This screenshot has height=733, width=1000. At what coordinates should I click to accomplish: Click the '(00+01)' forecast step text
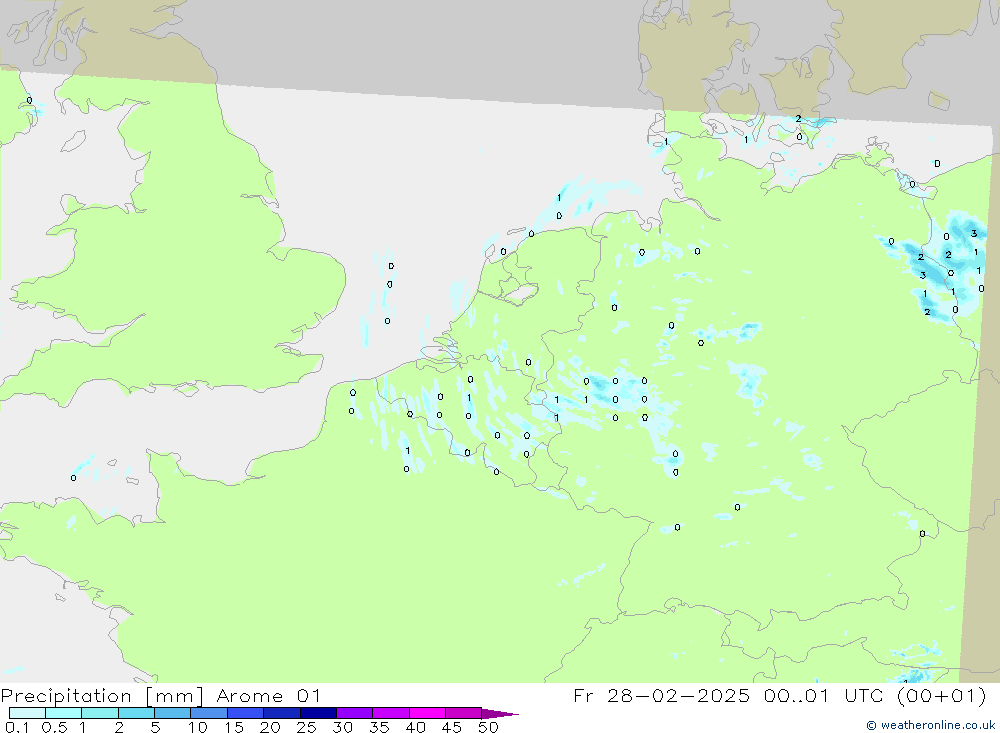click(x=941, y=695)
